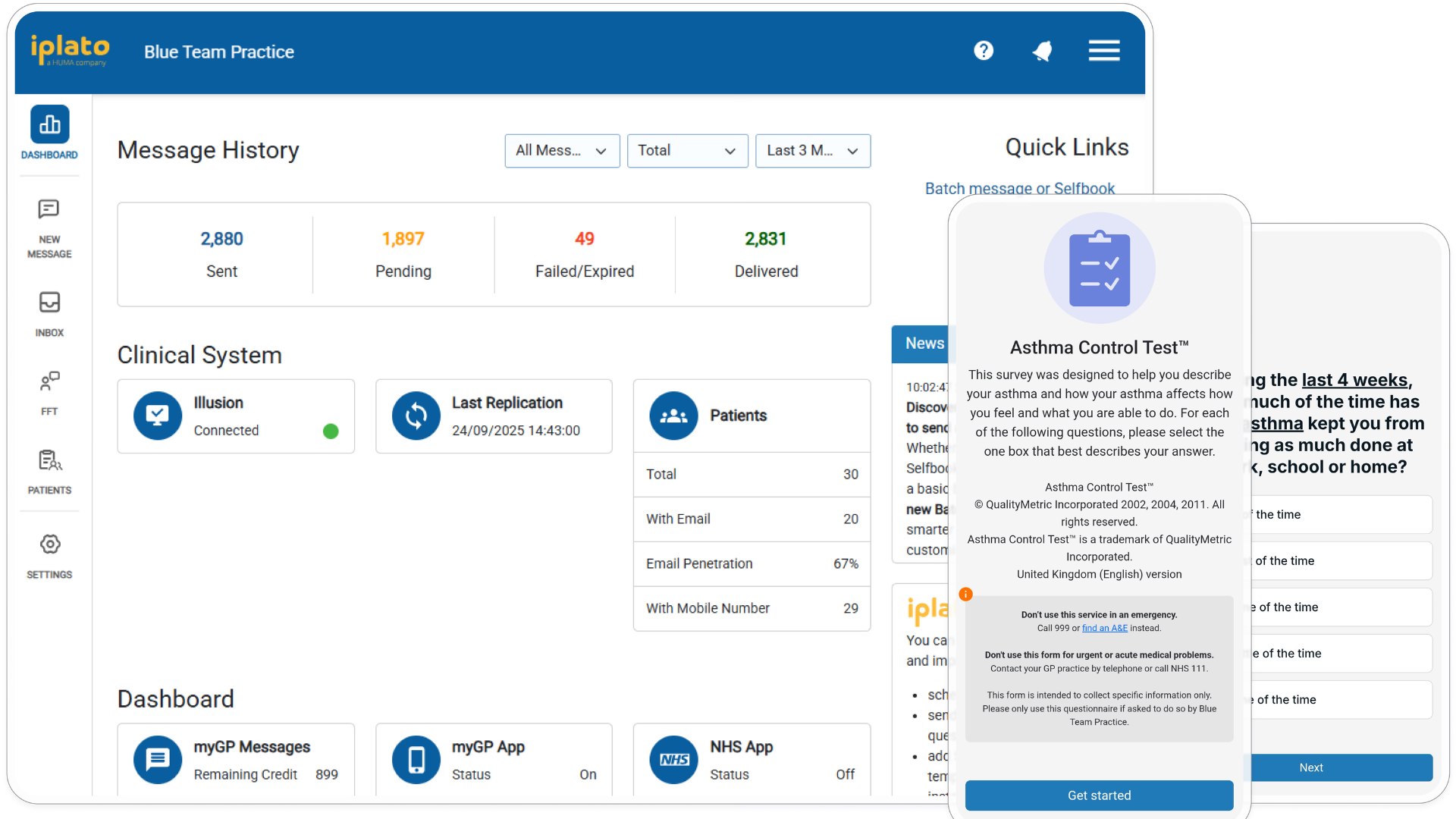This screenshot has width=1456, height=819.
Task: Click the replication date 24/09/2025 14:43:00
Action: point(516,431)
